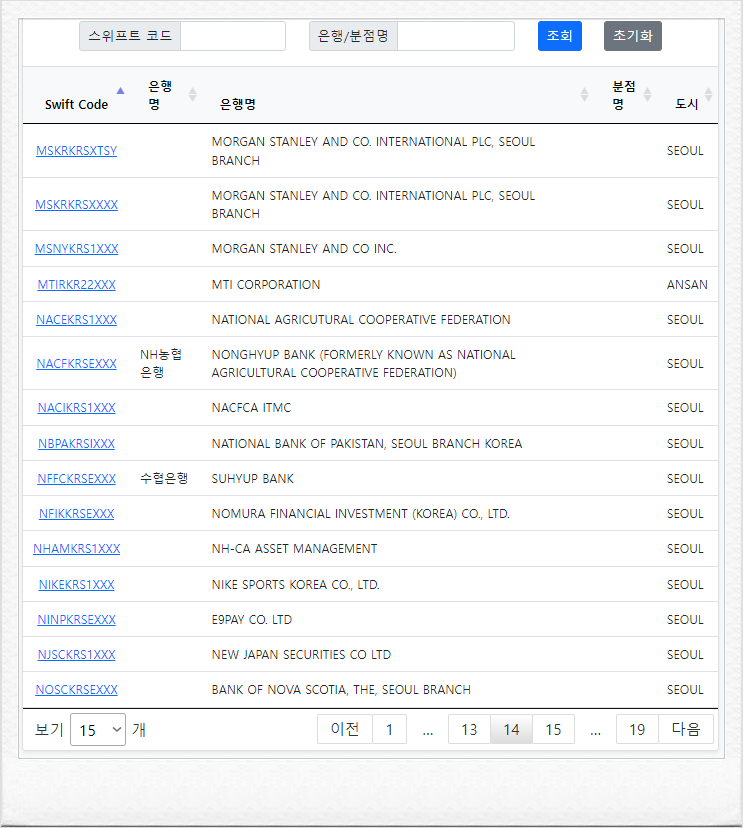Select NIKE SPORTS KOREA CO., LTD. cell
This screenshot has height=828, width=743.
coord(296,585)
